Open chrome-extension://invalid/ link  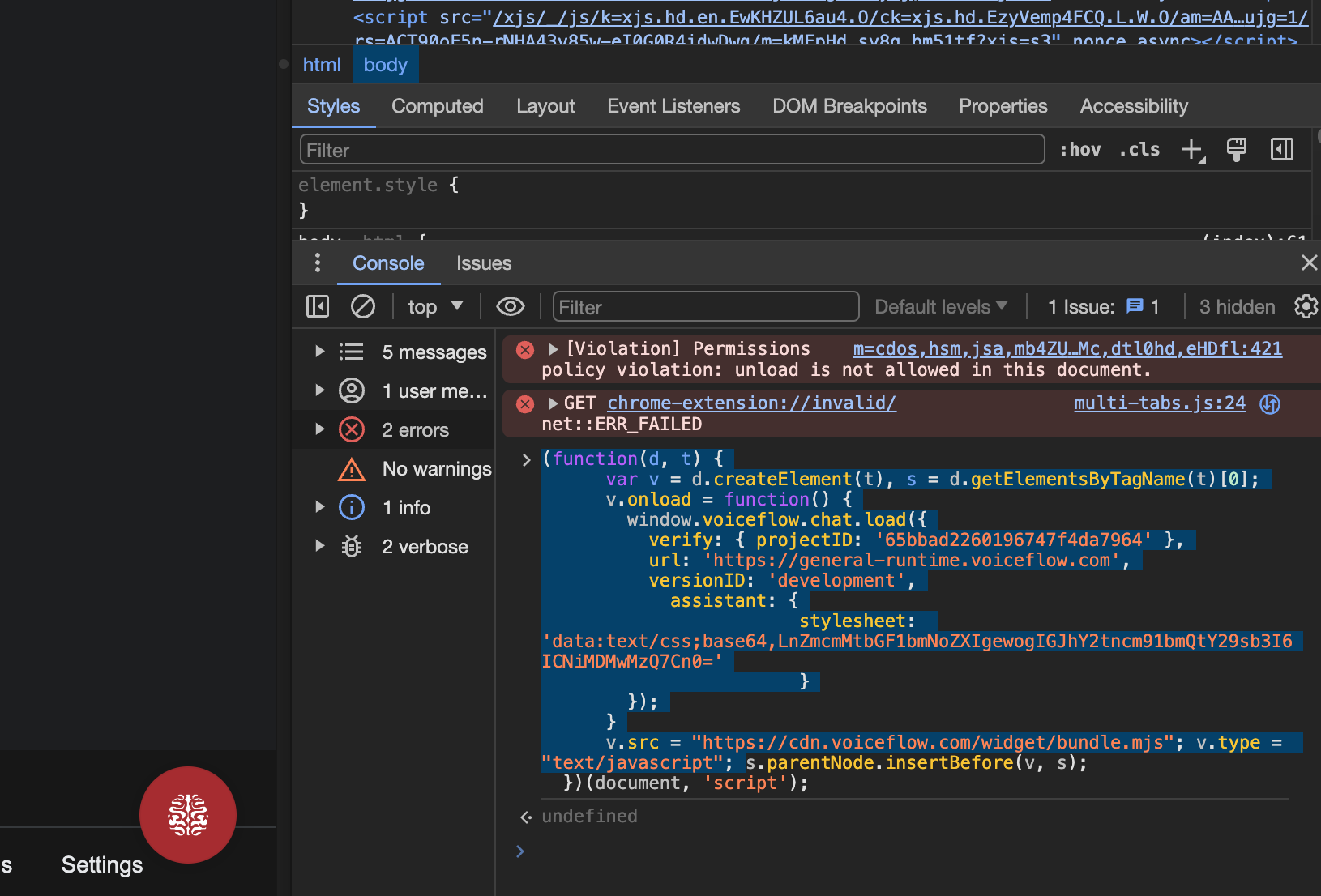pos(751,403)
